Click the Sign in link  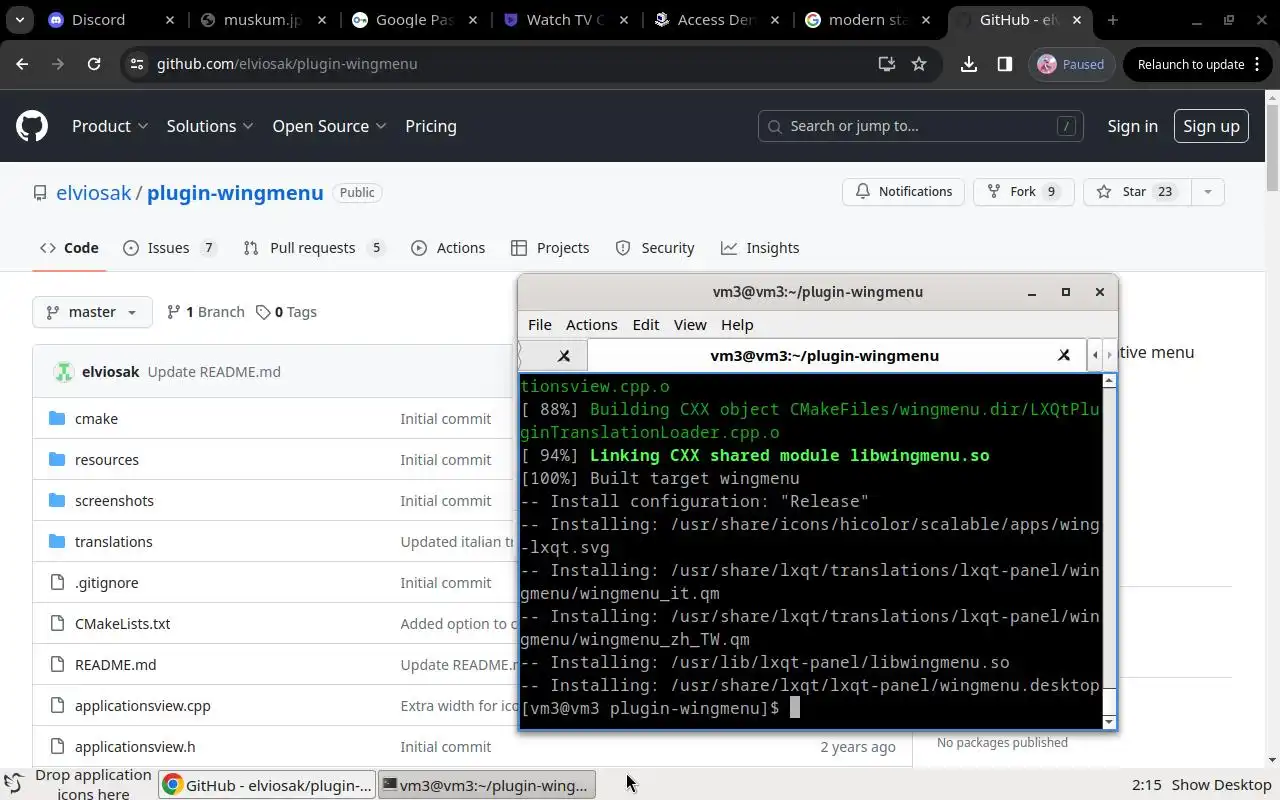tap(1132, 126)
